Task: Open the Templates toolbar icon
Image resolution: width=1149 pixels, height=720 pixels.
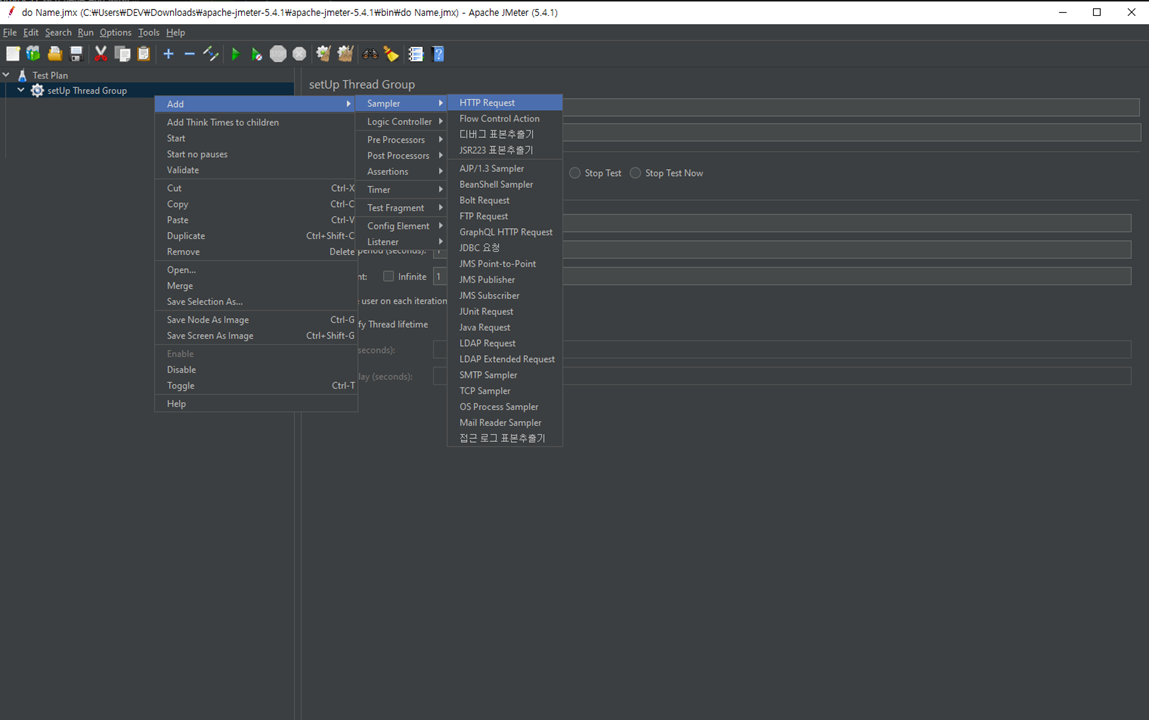Action: coord(34,54)
